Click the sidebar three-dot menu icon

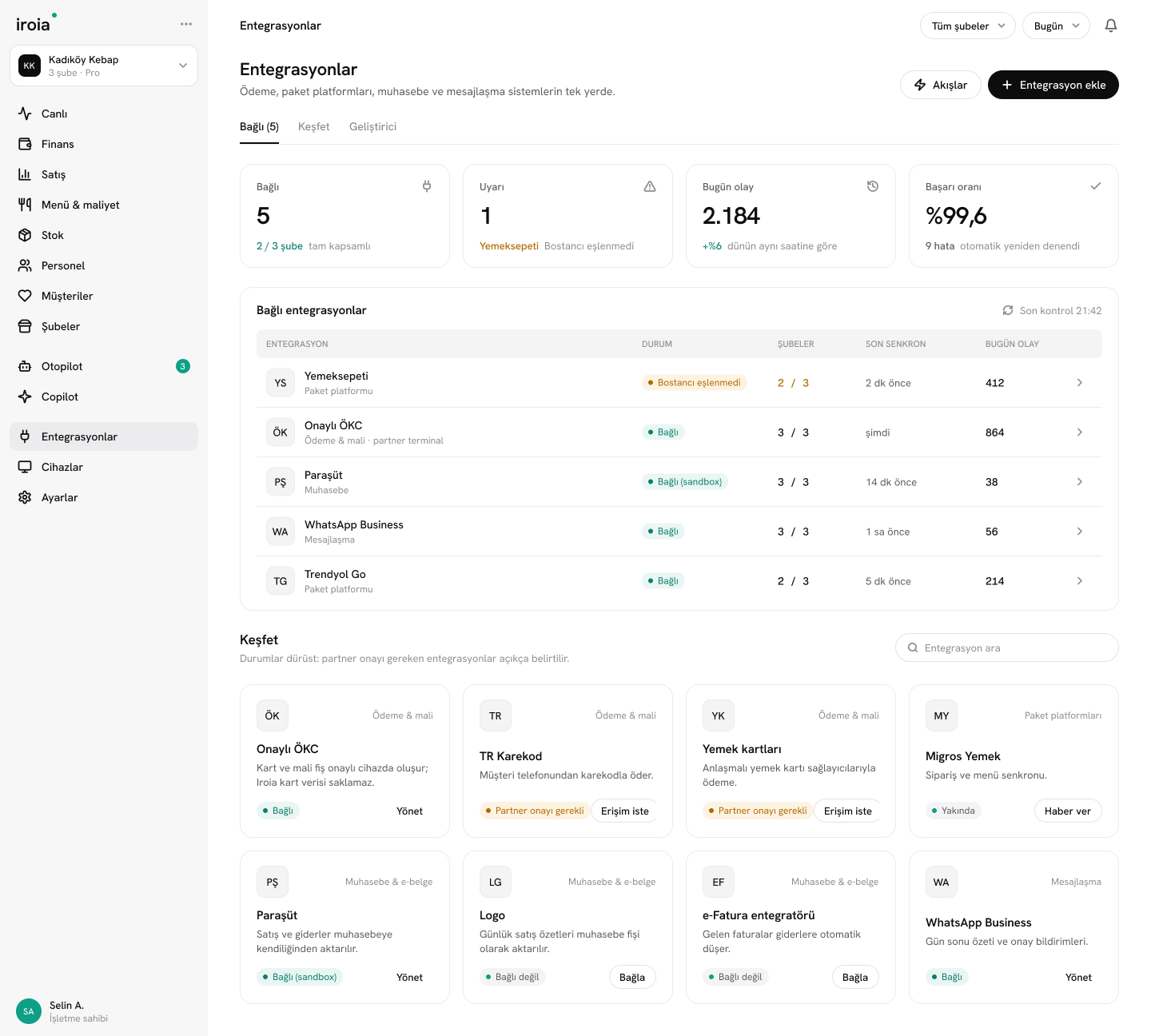click(186, 24)
